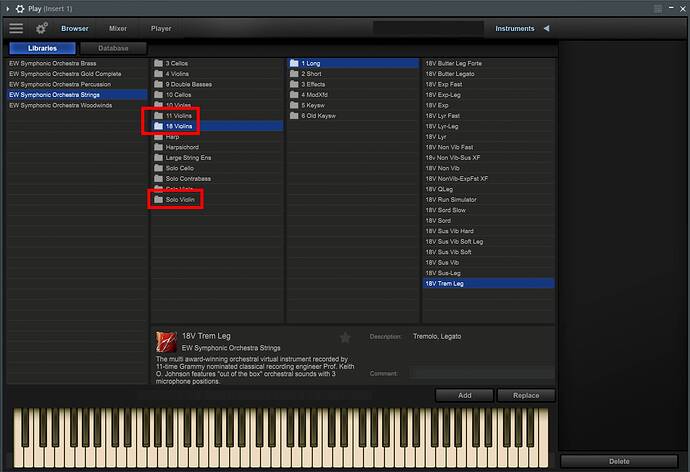Select 18V Sus Vib Hard instrument
Screen dimensions: 690x472
[x=488, y=231]
